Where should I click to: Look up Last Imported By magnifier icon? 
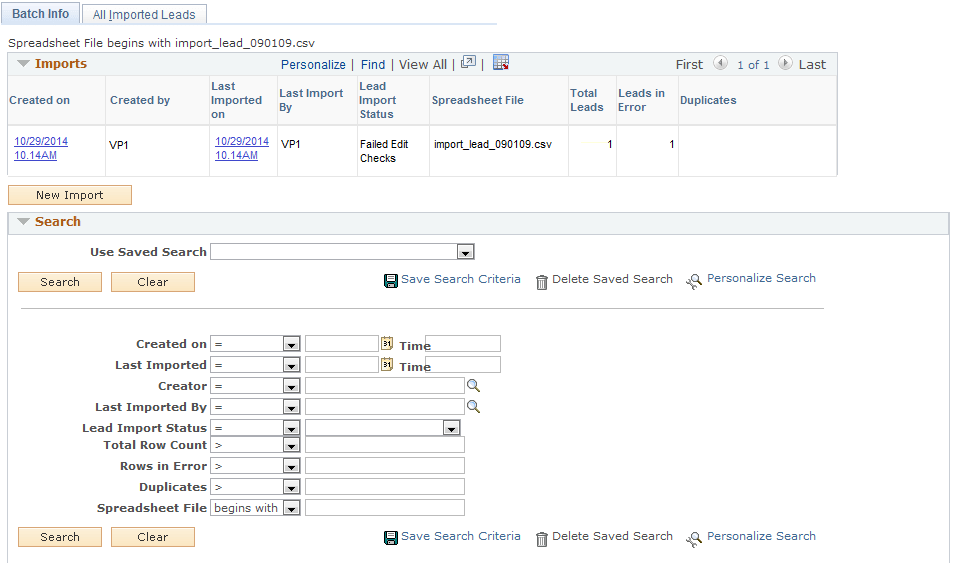473,407
